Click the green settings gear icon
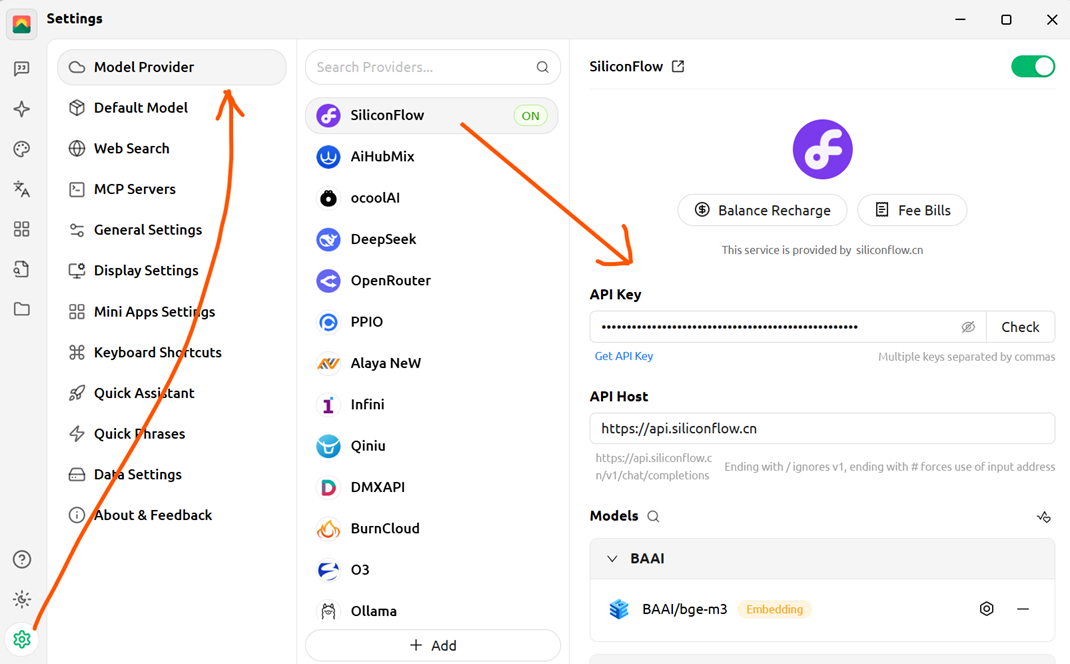Viewport: 1070px width, 664px height. click(22, 639)
